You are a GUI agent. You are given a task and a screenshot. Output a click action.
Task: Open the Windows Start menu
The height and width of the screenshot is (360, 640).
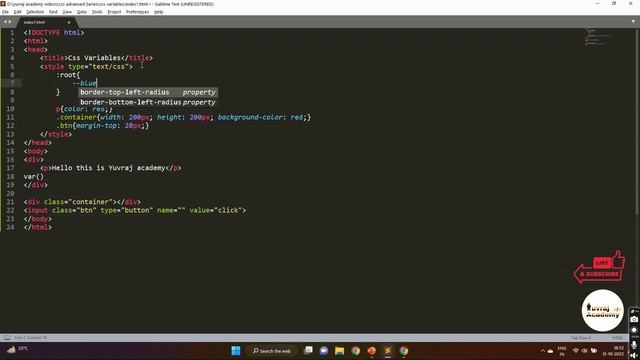click(236, 351)
